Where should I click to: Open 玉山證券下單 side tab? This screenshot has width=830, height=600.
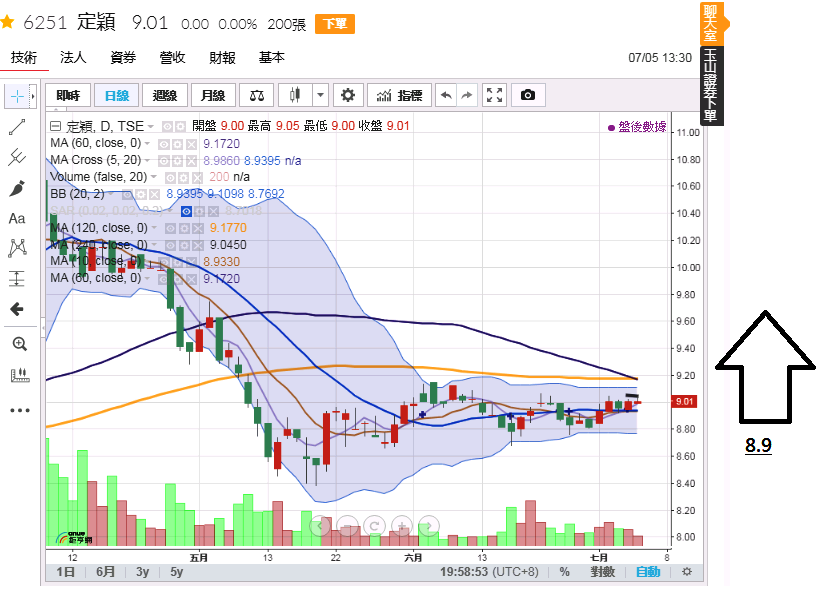tap(711, 86)
